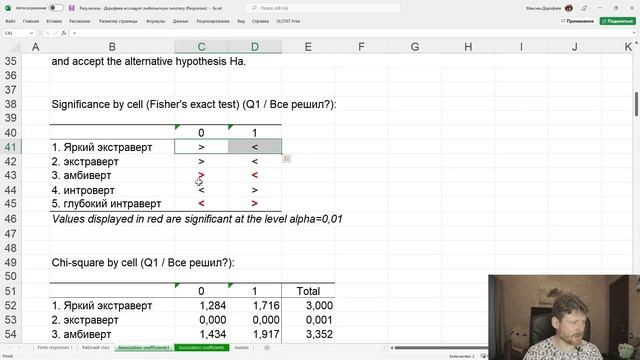Image resolution: width=640 pixels, height=360 pixels.
Task: Select column B header
Action: coord(112,47)
